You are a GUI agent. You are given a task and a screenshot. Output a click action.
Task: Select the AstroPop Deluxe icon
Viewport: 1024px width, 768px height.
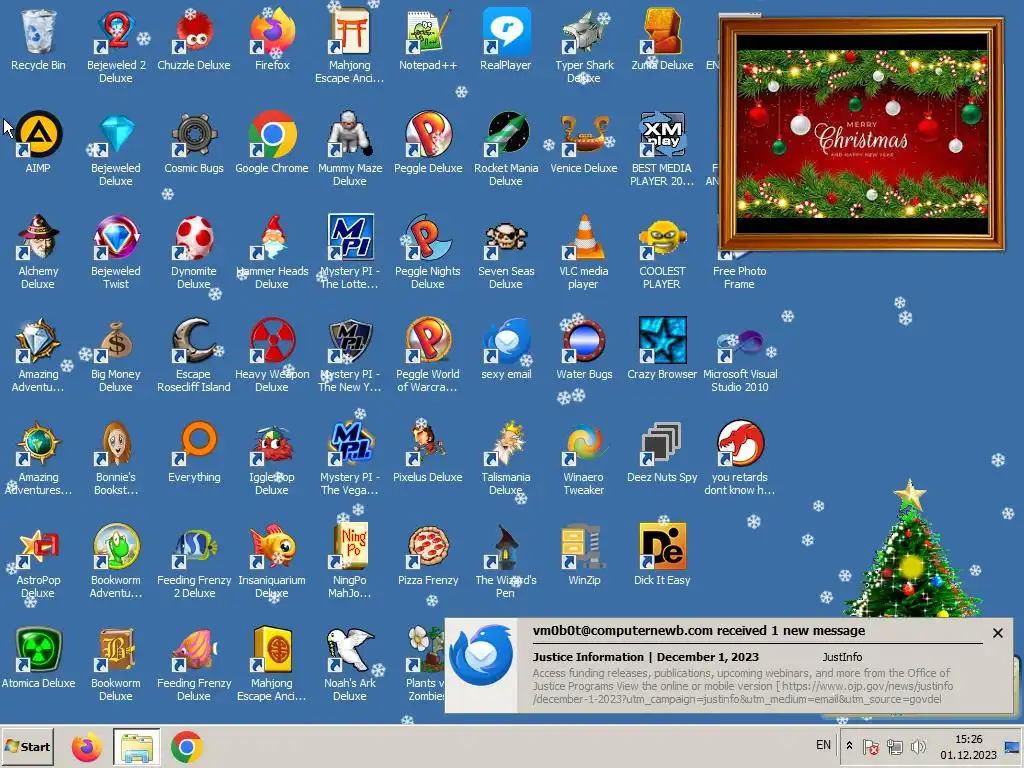point(38,560)
